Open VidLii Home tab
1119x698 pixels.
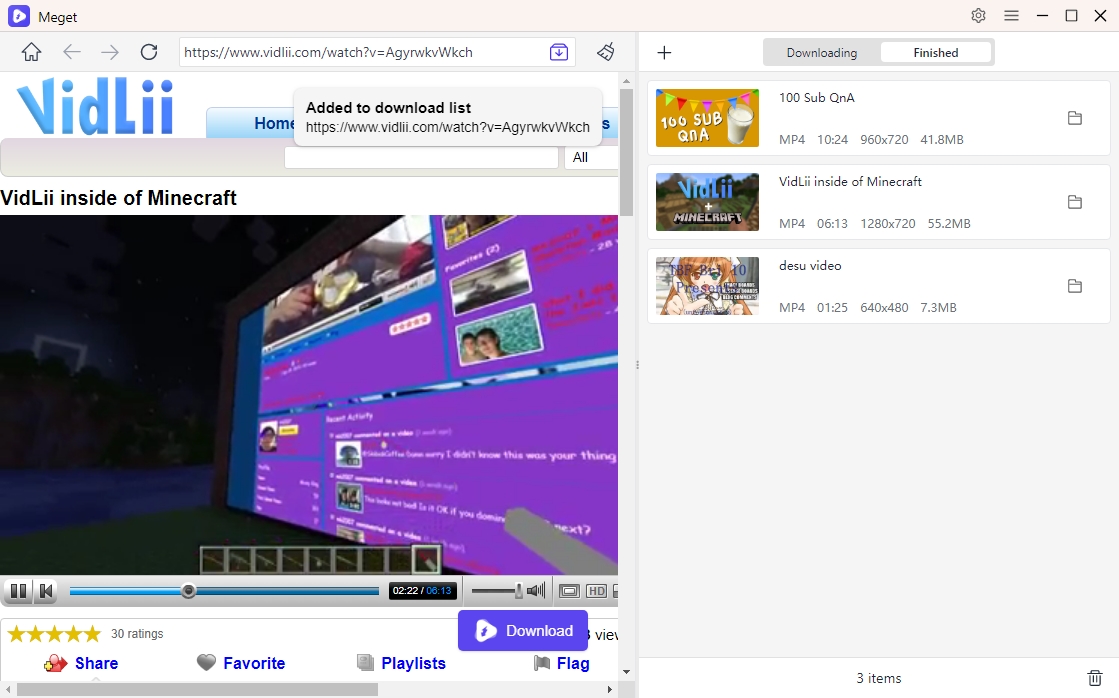coord(274,123)
